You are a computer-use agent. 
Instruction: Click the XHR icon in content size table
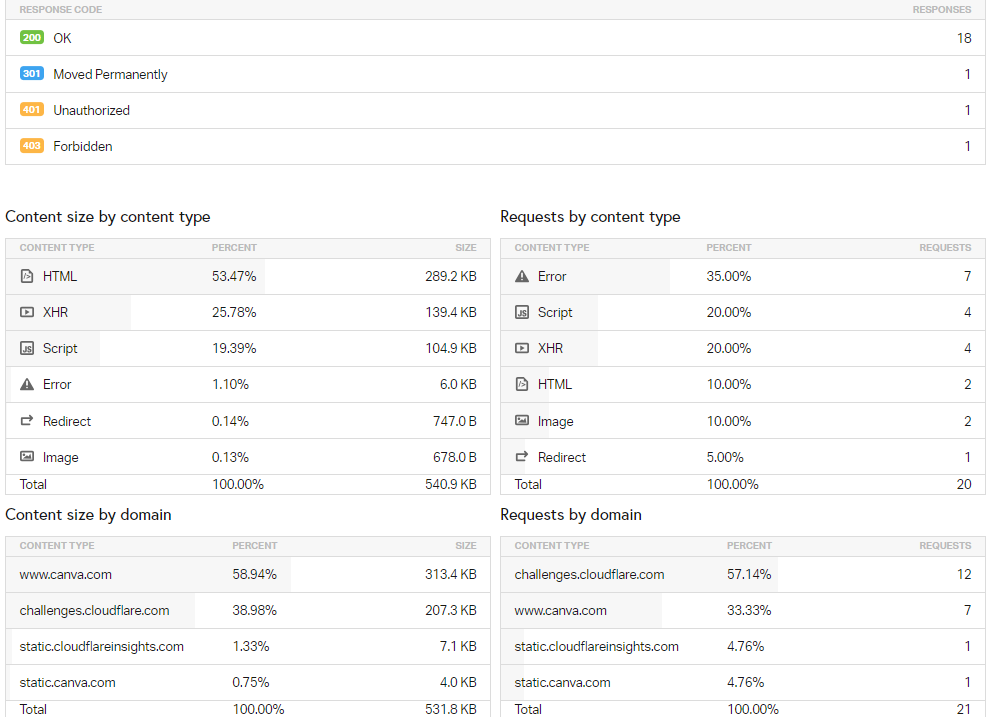tap(27, 312)
